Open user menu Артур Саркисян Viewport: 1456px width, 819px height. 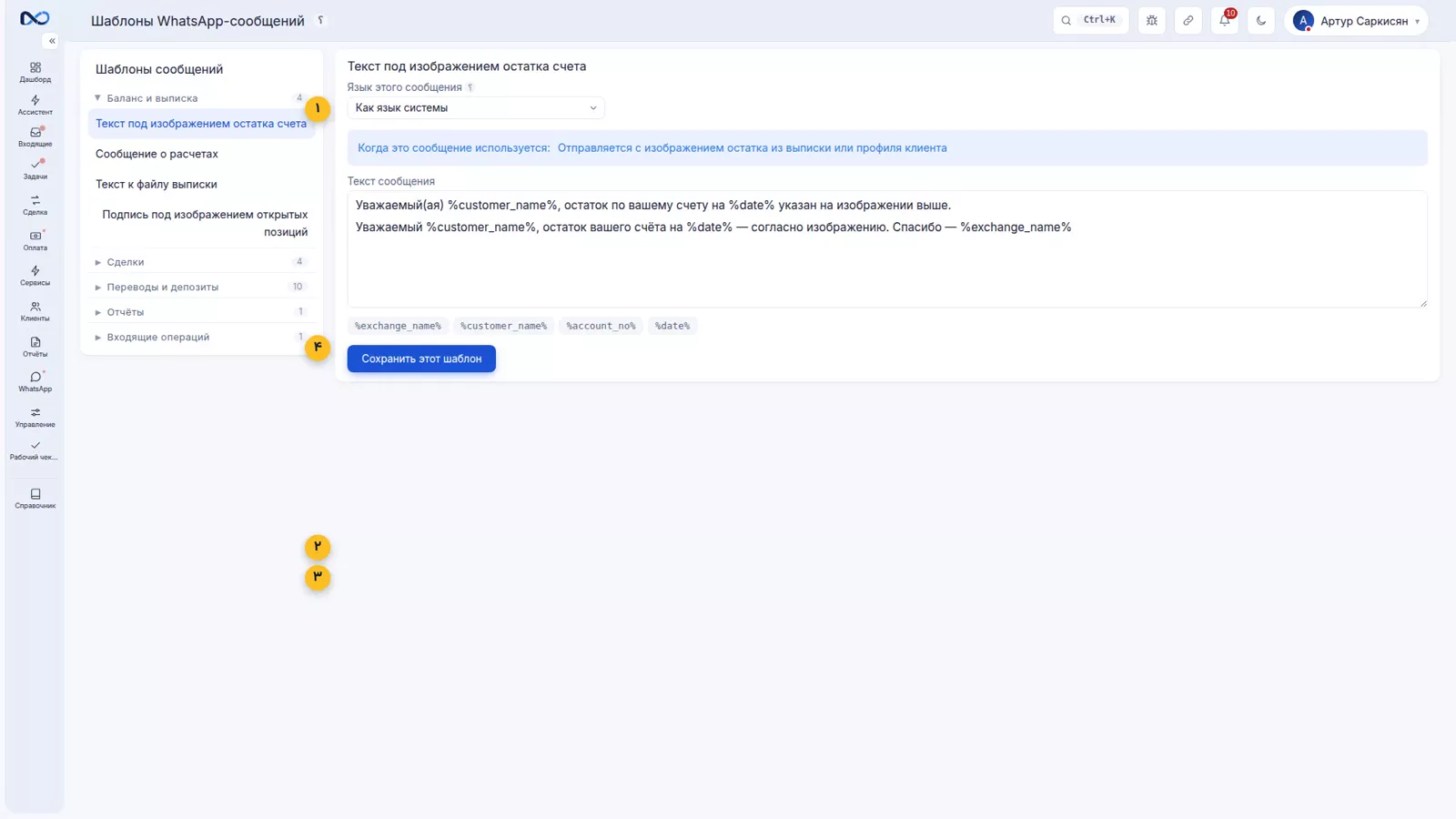tap(1356, 20)
